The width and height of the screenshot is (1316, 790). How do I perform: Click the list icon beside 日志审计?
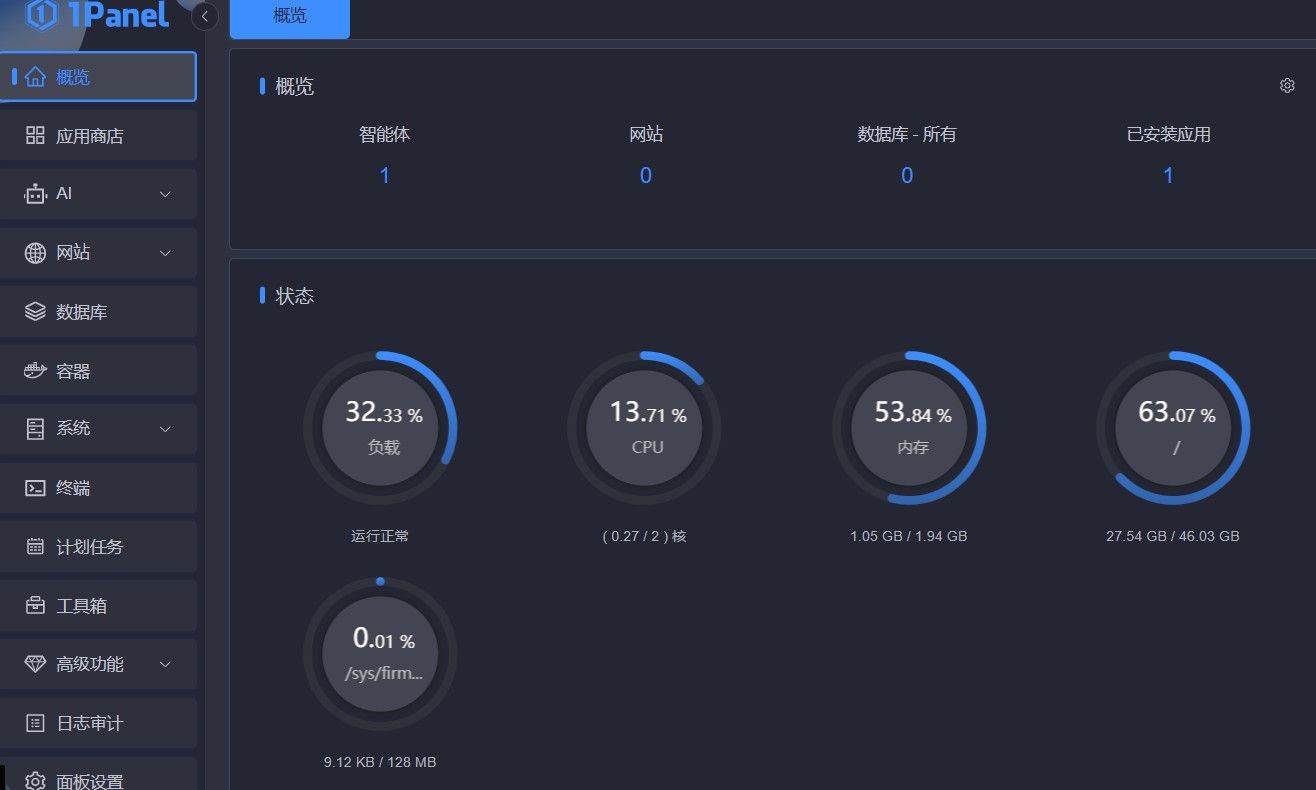pyautogui.click(x=35, y=723)
